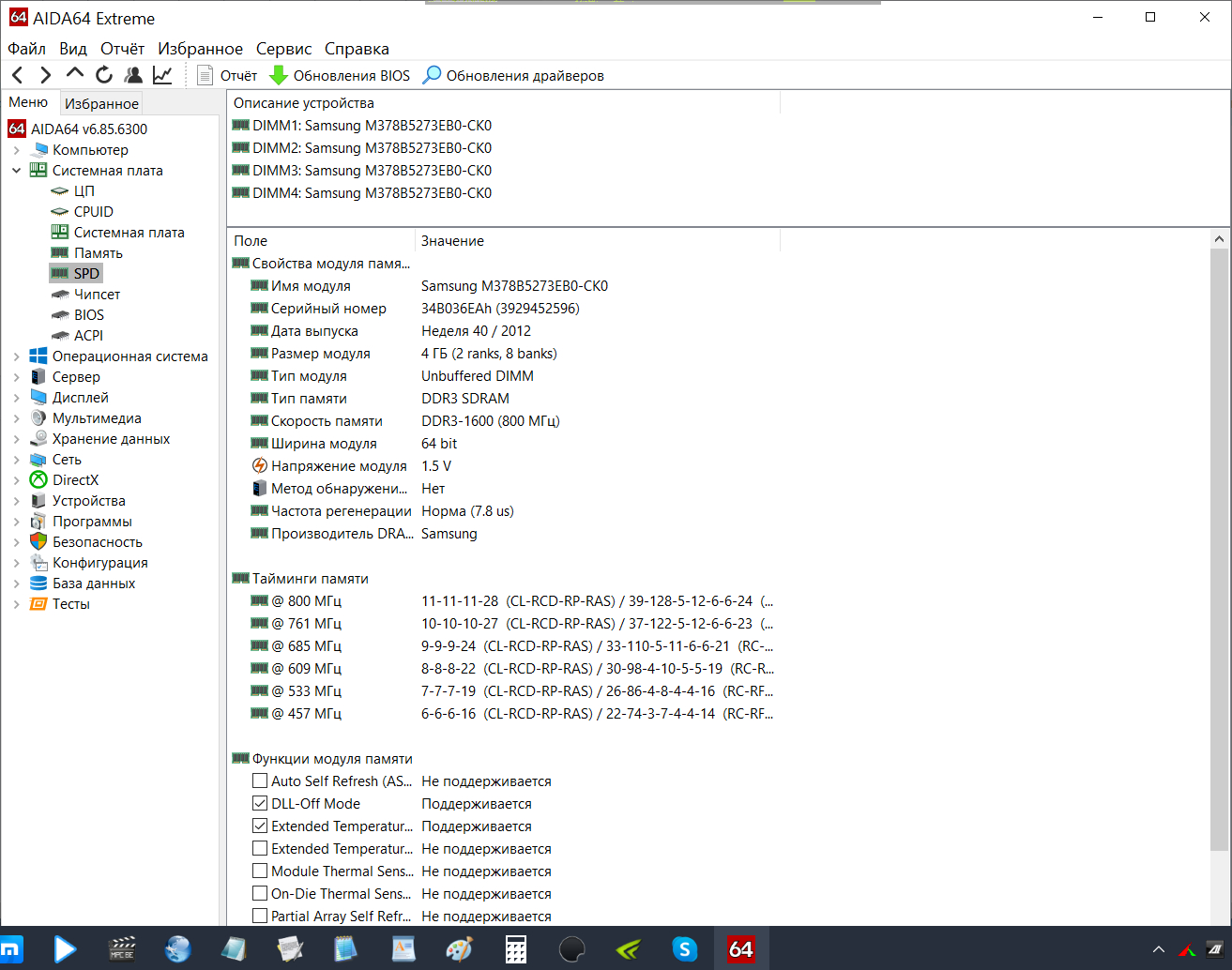Screen dimensions: 1232x970
Task: Click the details pane vertical scrollbar
Action: tap(1219, 550)
